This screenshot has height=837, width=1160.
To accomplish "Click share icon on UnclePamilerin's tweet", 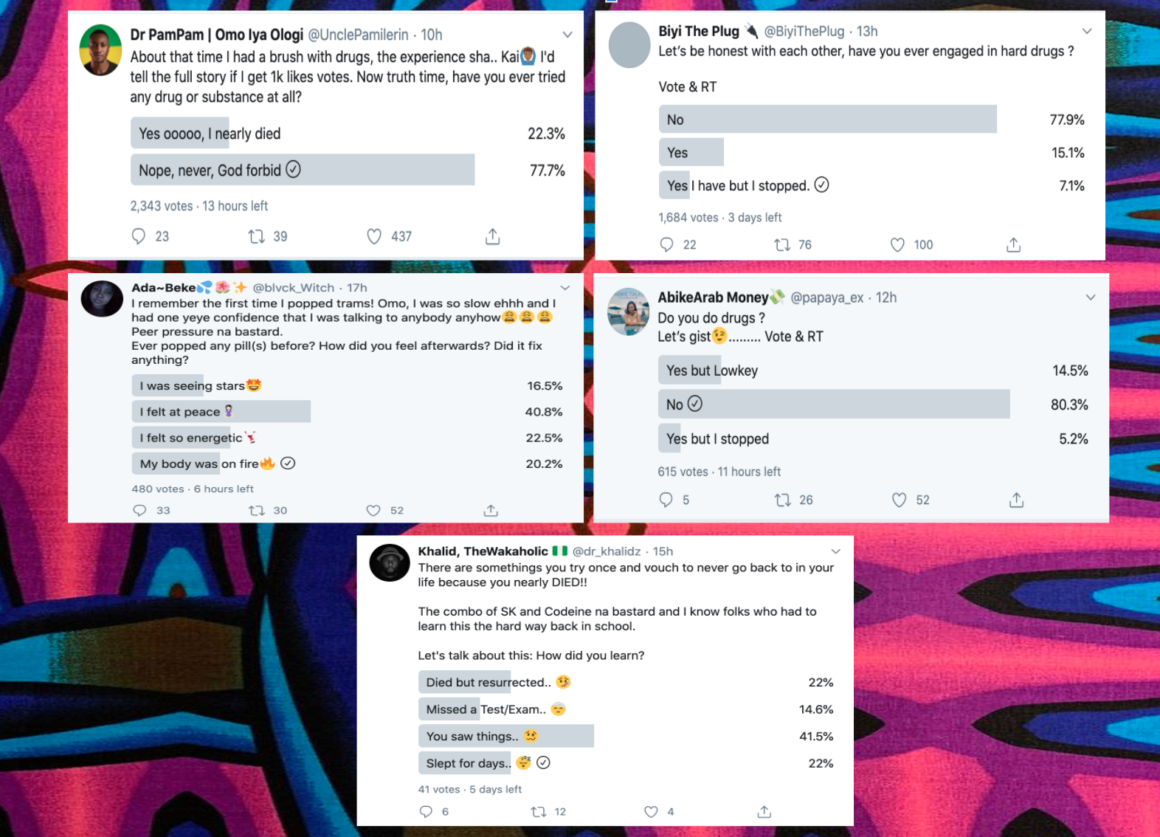I will (492, 236).
